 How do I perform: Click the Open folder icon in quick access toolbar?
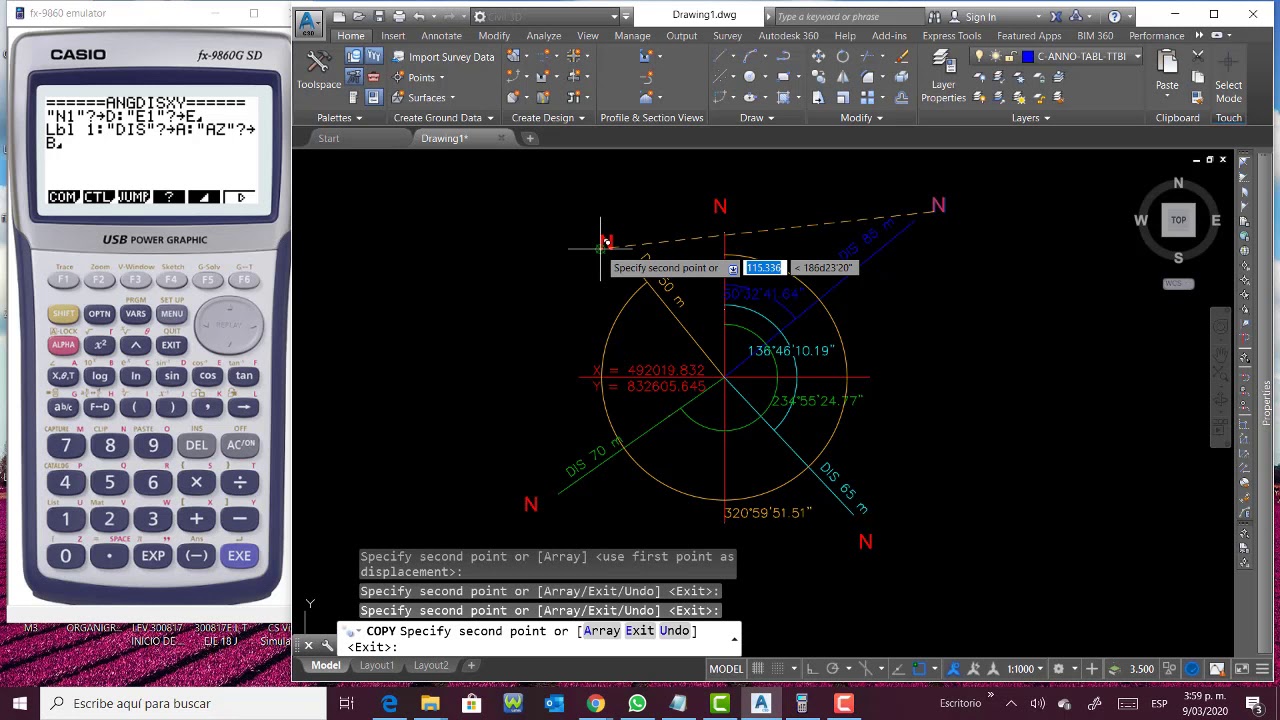coord(358,16)
